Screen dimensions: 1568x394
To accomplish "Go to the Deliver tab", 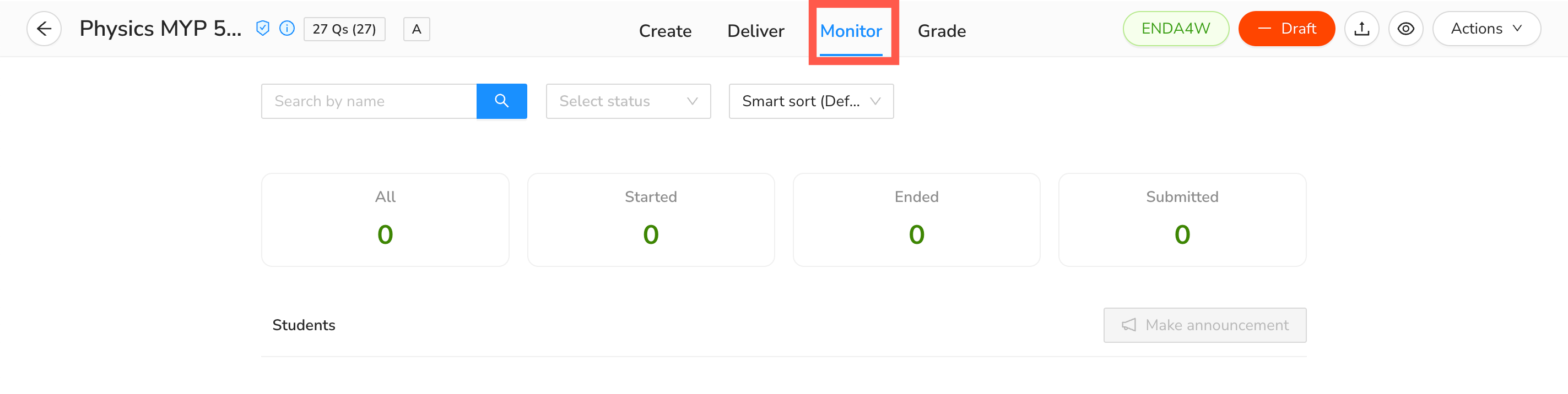I will (755, 31).
